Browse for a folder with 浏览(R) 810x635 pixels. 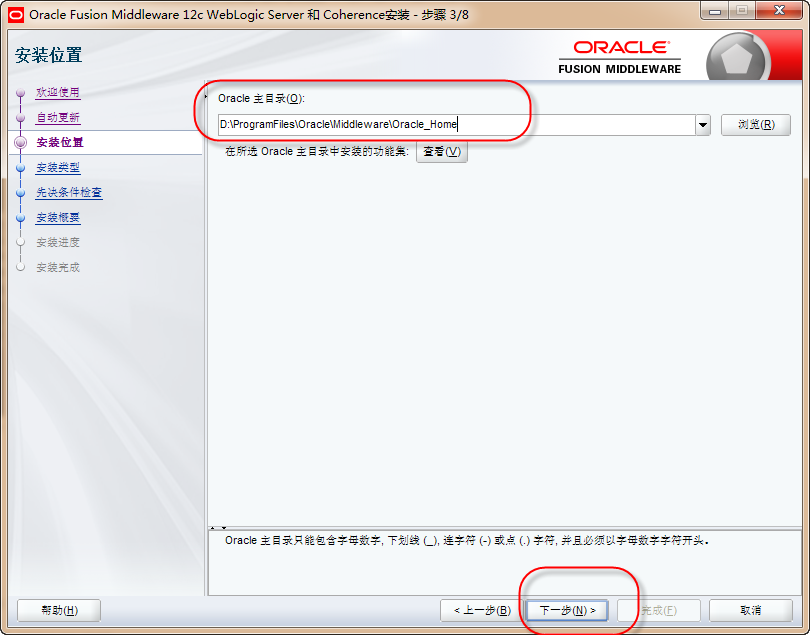[x=756, y=125]
